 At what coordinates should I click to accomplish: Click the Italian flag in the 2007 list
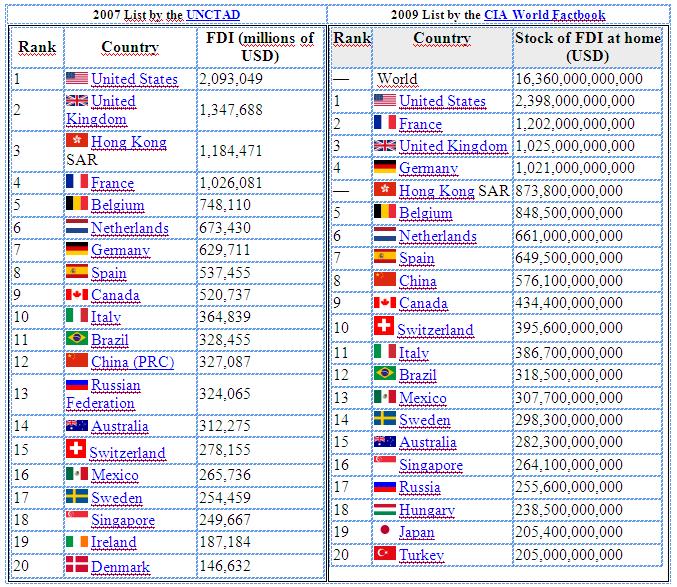[x=77, y=315]
